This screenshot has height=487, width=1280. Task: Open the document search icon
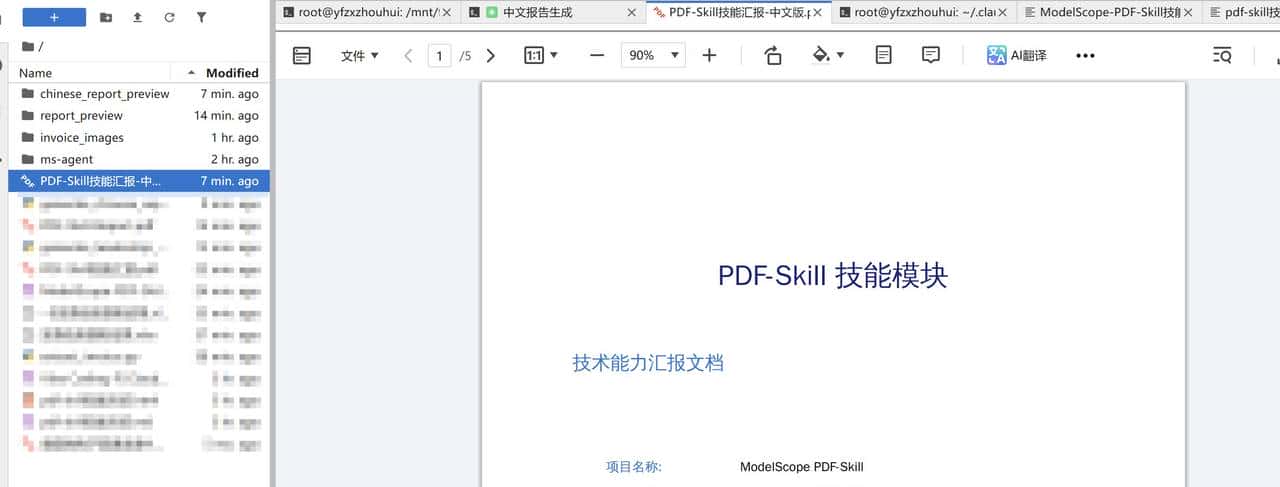pos(1222,56)
